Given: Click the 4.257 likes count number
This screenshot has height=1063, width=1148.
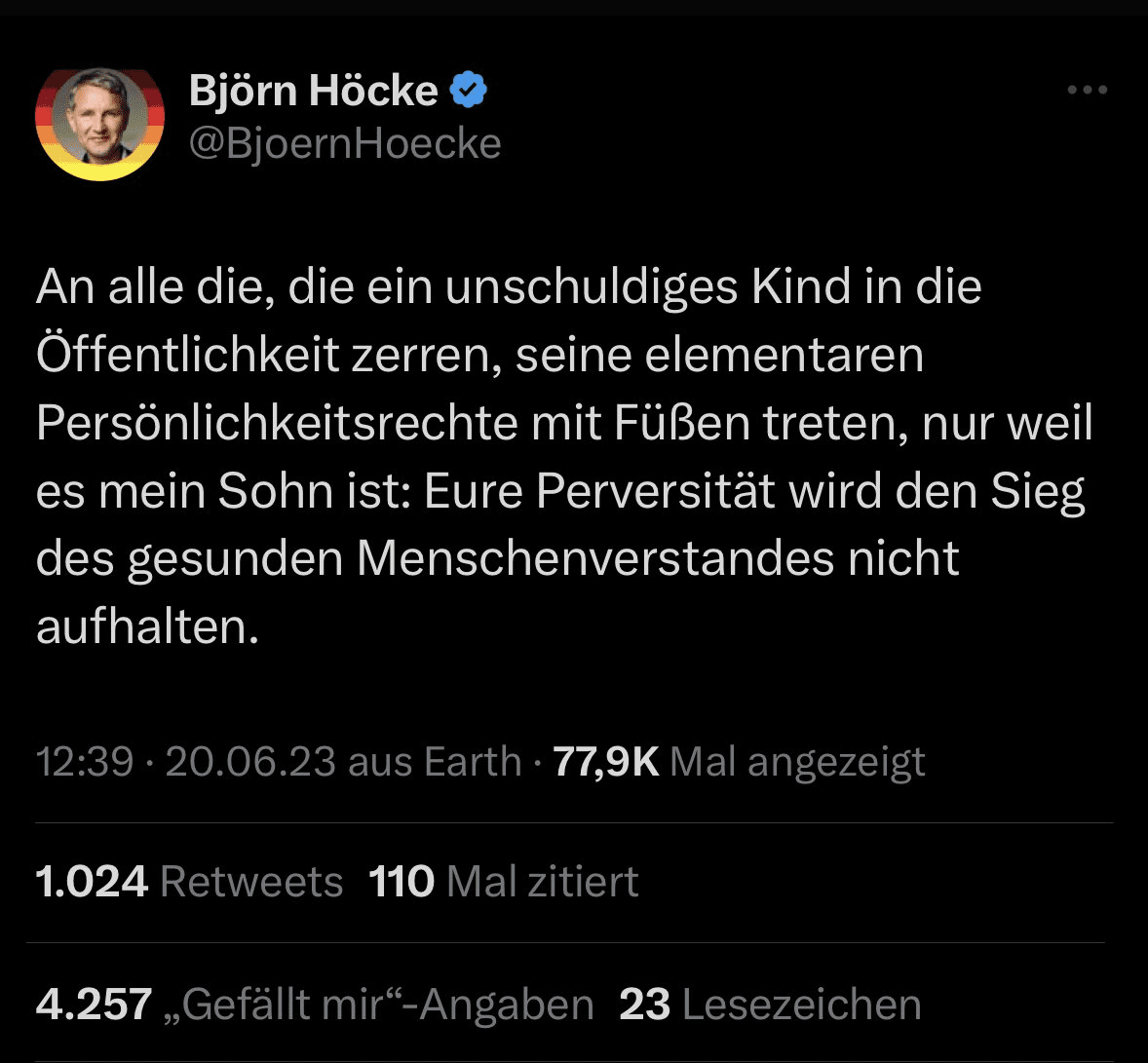Looking at the screenshot, I should click(x=94, y=1005).
